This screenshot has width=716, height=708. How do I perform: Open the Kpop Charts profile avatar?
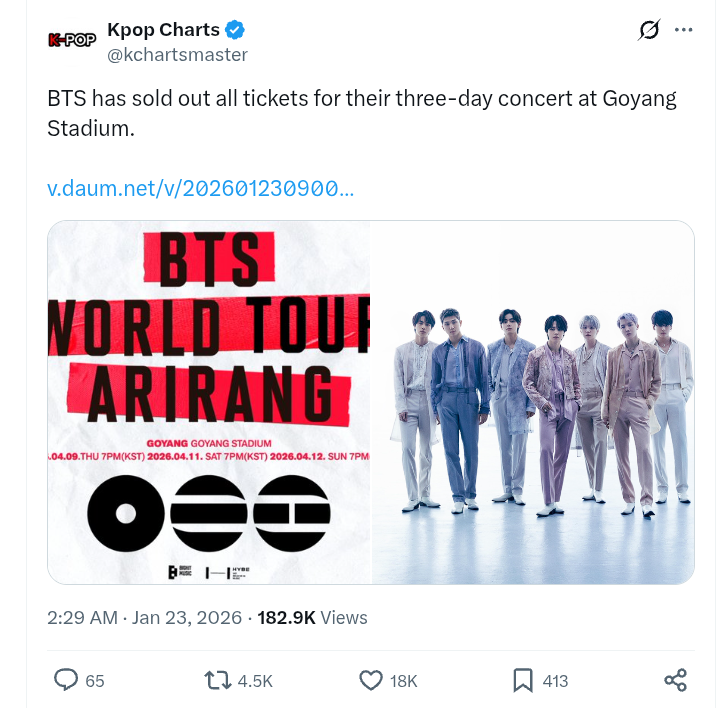click(x=71, y=41)
